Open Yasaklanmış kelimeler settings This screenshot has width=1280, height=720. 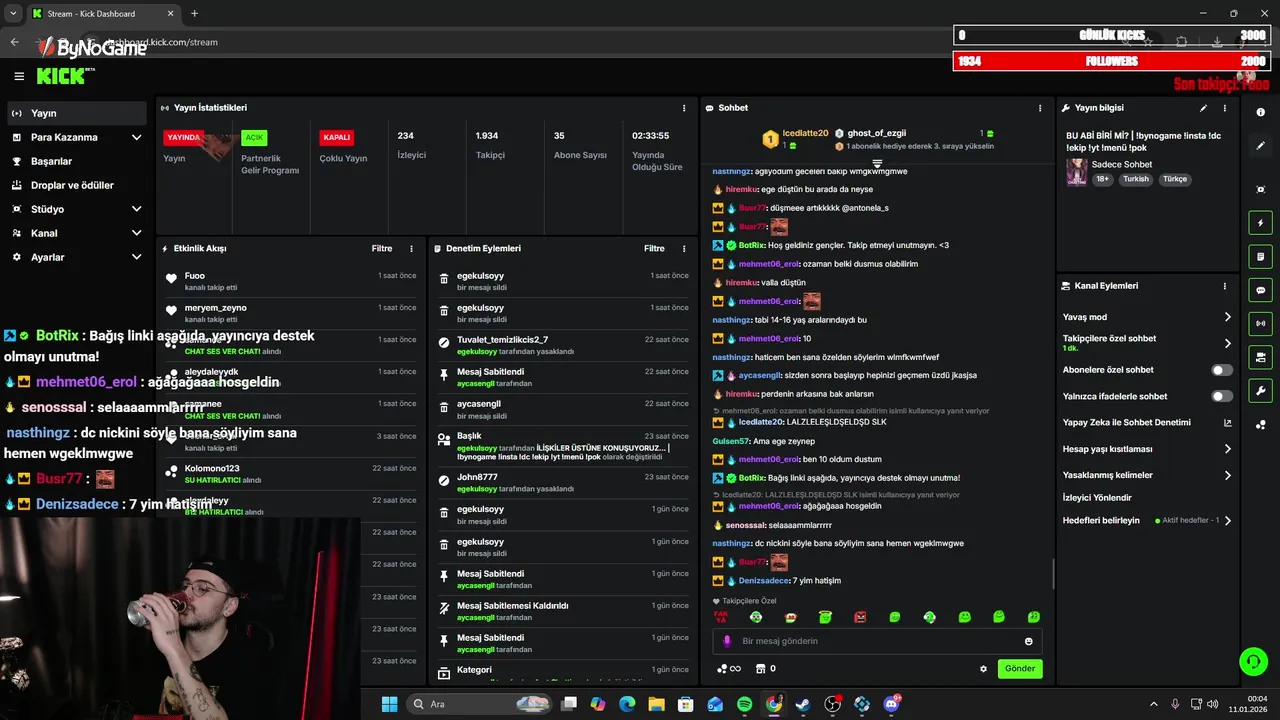click(1147, 475)
